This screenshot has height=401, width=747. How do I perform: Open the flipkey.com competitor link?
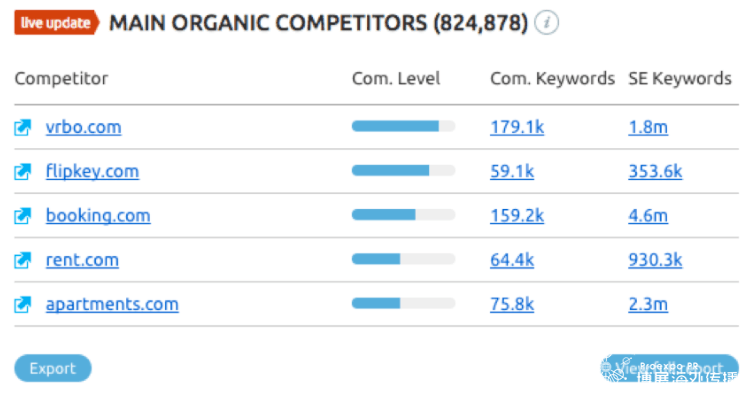click(92, 171)
